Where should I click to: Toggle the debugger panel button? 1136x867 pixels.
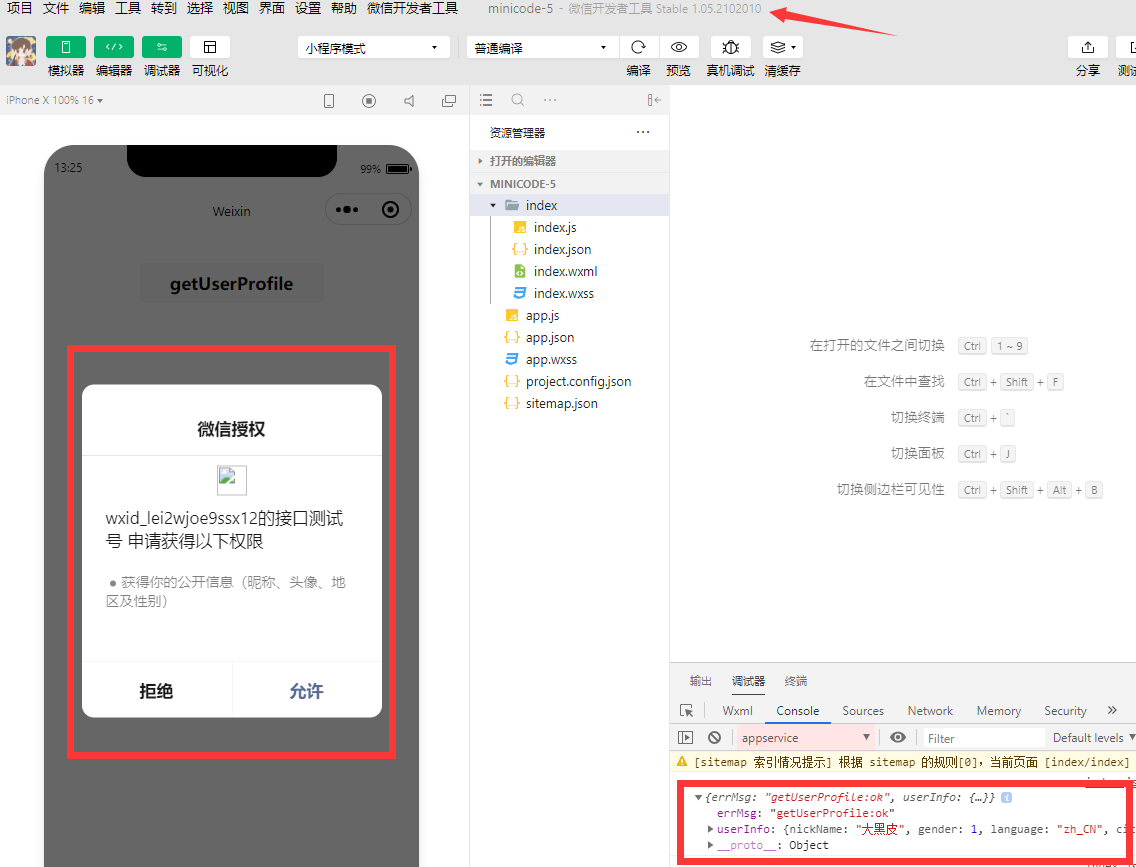(162, 47)
